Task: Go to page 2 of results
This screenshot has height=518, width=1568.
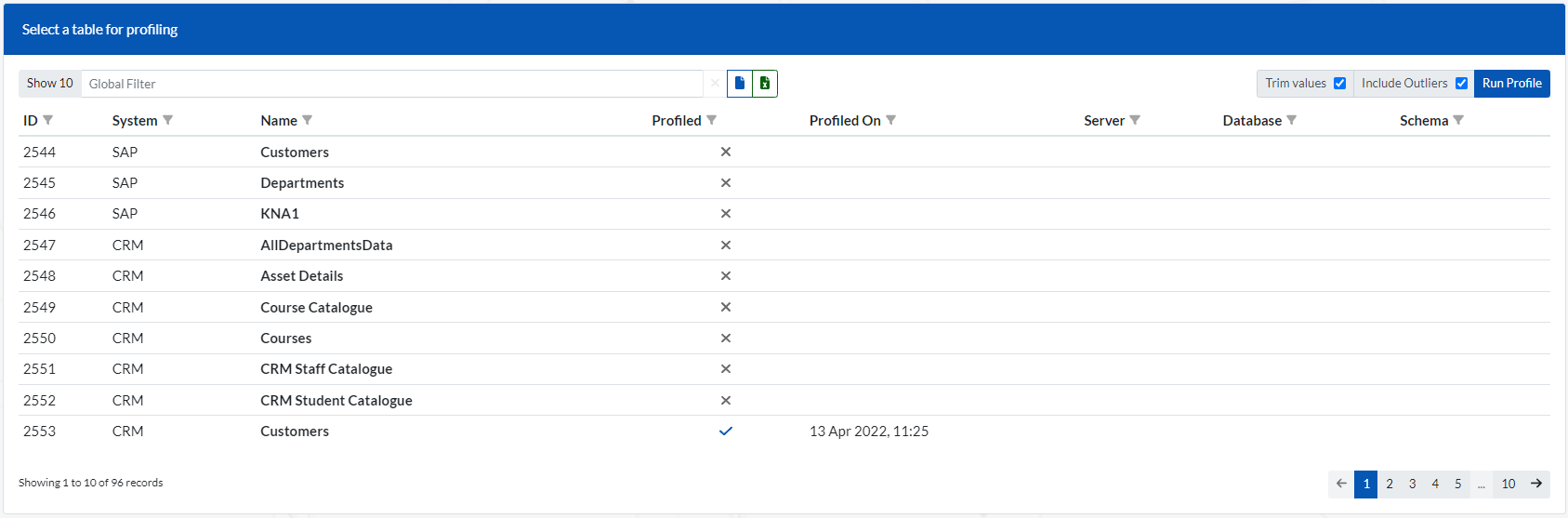Action: pos(1390,484)
